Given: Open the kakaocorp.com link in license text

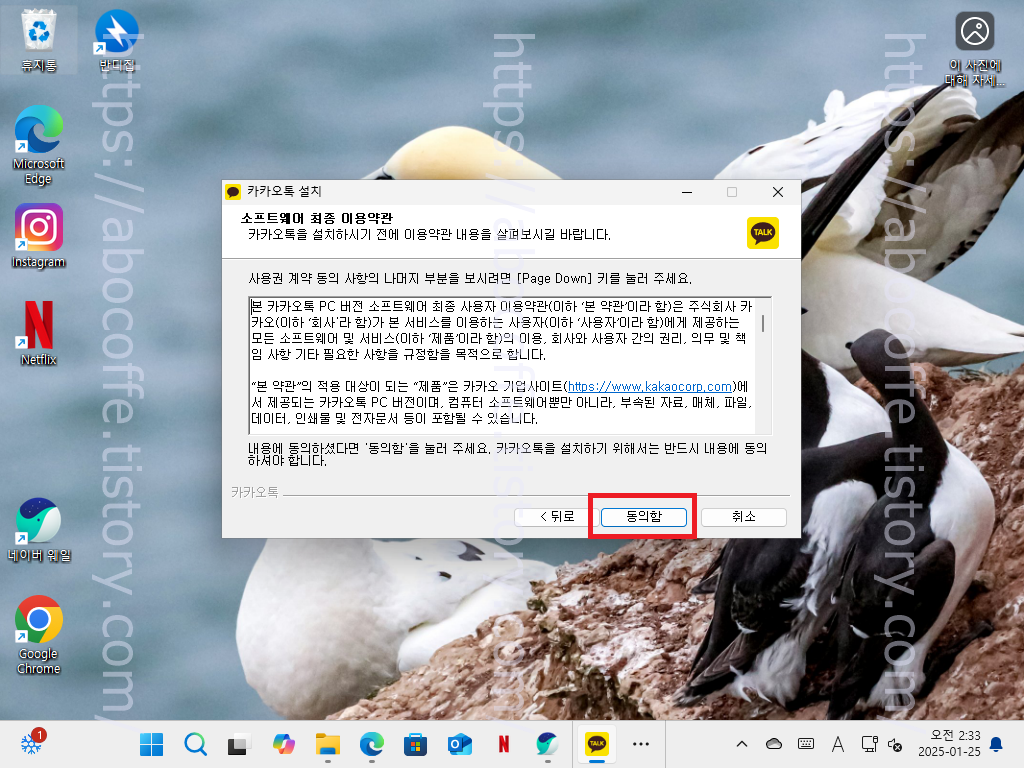Looking at the screenshot, I should tap(649, 387).
